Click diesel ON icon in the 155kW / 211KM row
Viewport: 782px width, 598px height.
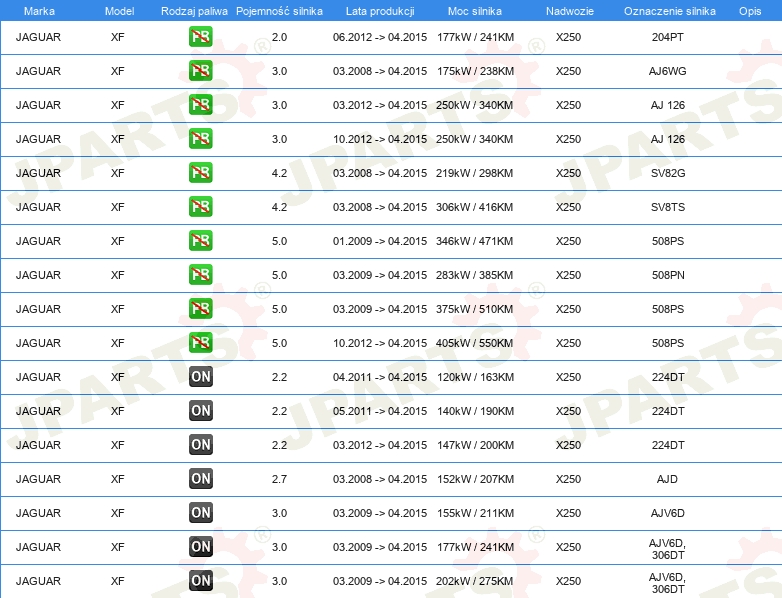click(x=200, y=512)
